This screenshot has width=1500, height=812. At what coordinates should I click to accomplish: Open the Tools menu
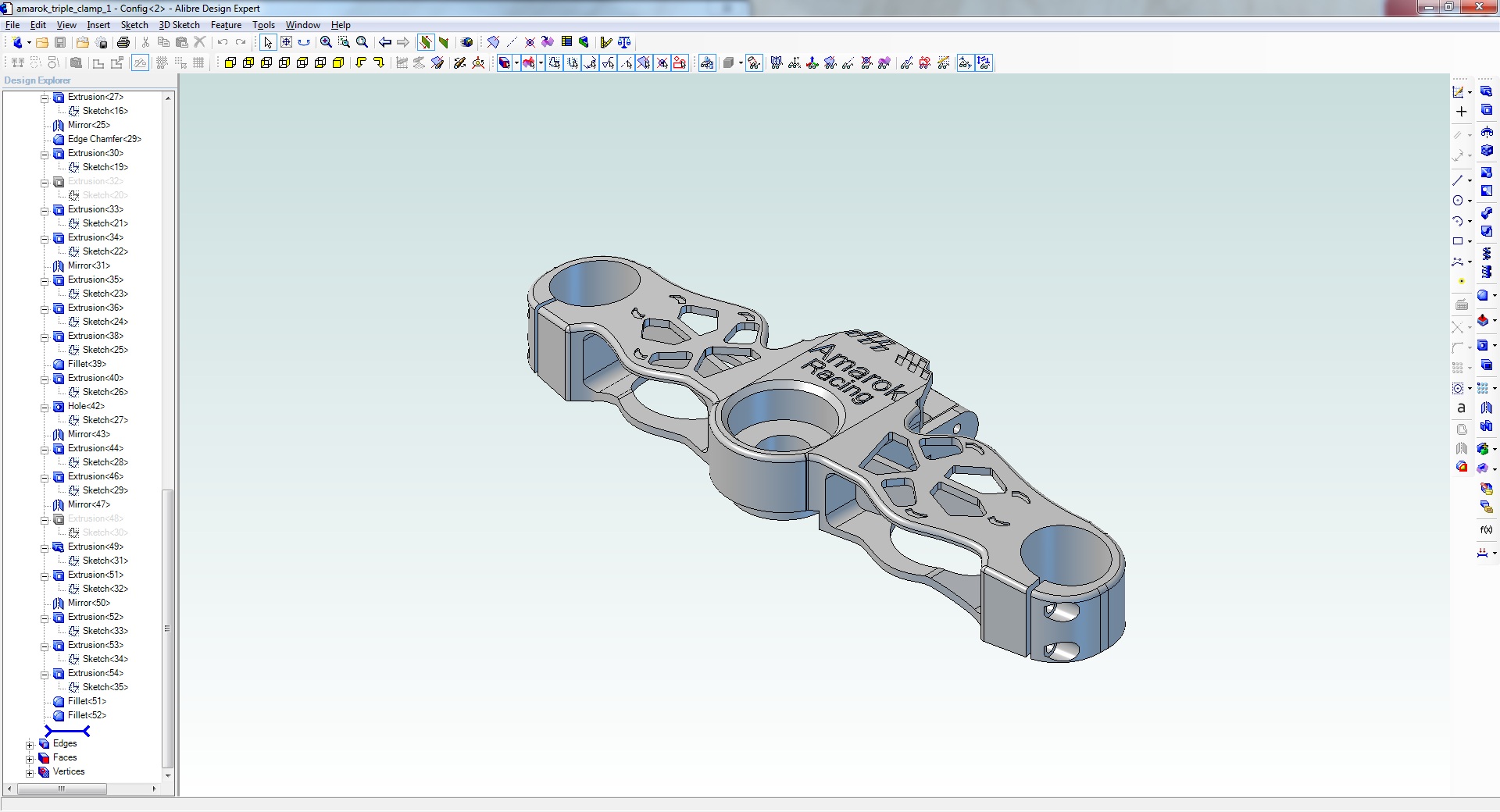(x=263, y=25)
